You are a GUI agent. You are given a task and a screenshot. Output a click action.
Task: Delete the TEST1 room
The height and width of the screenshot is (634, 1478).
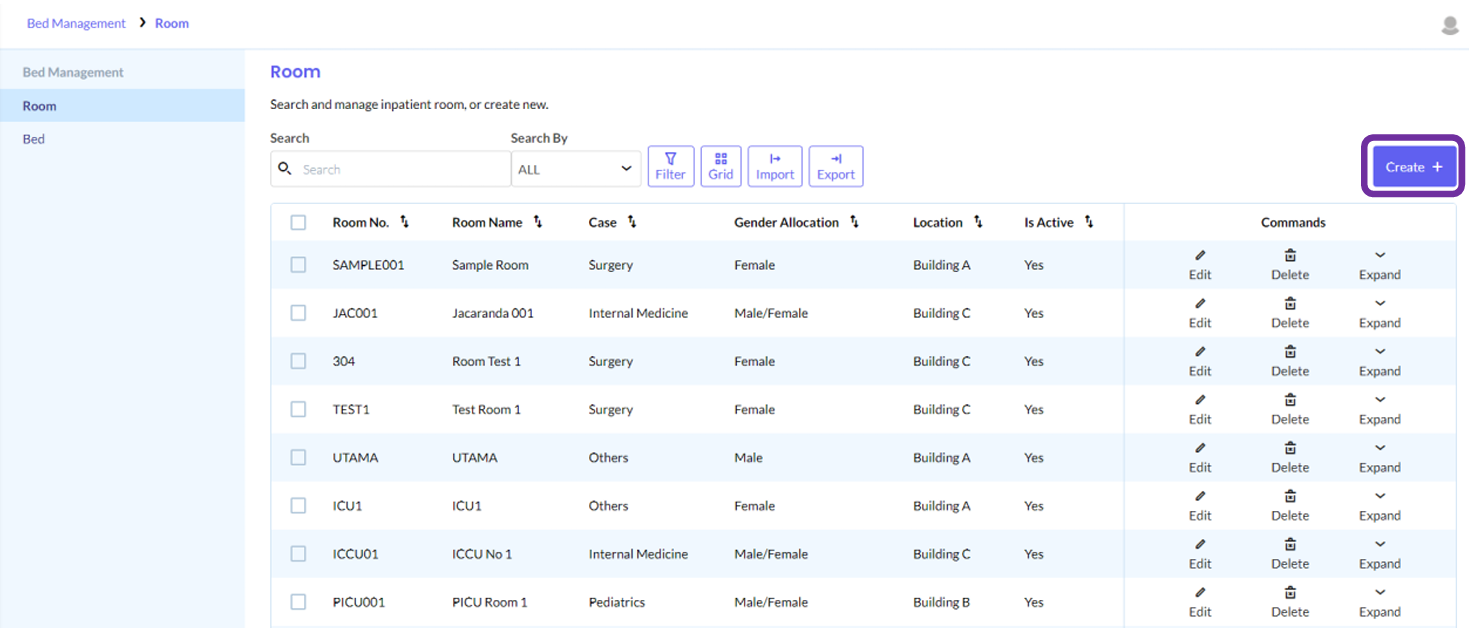tap(1290, 409)
